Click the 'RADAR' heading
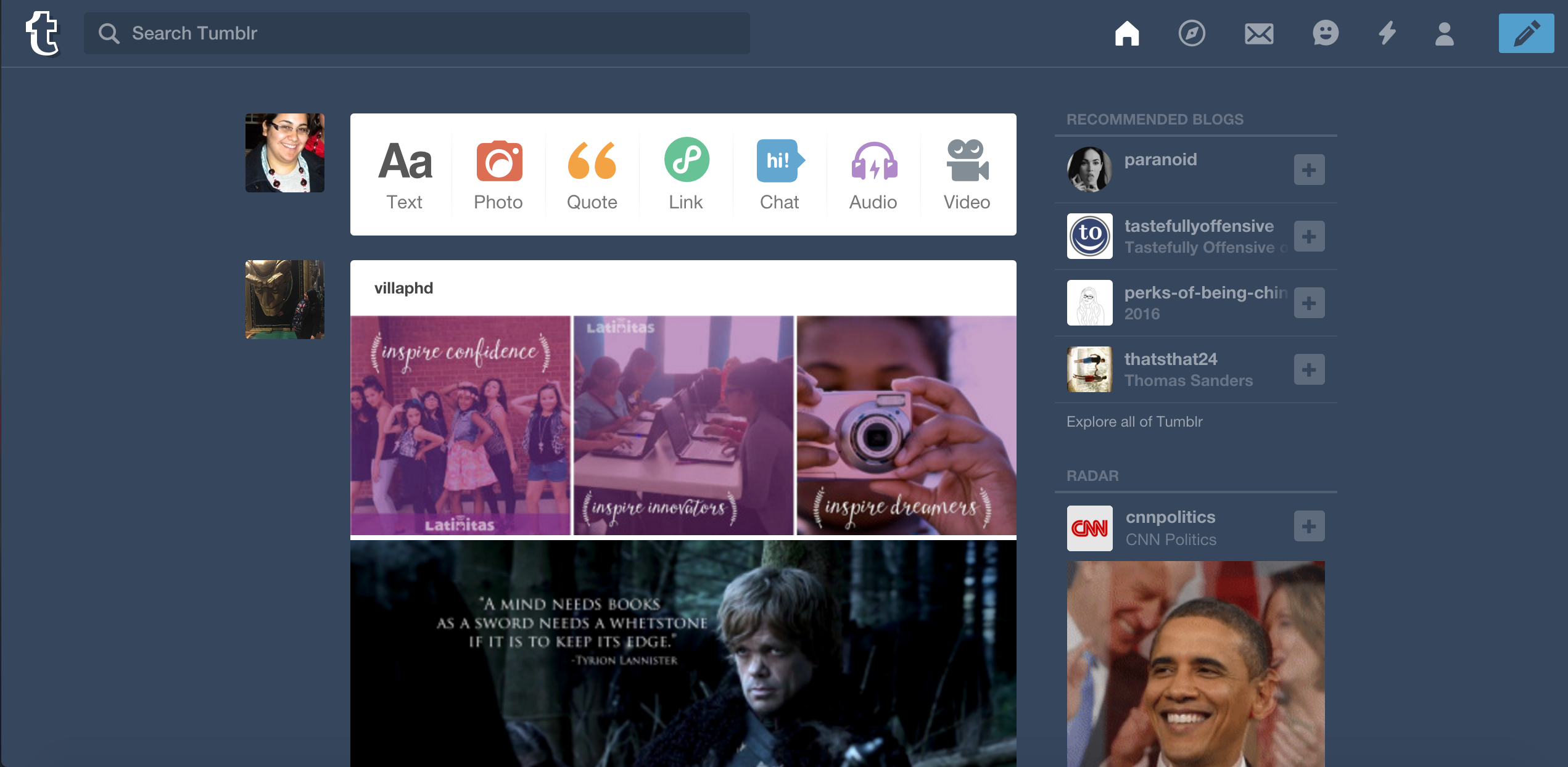 1092,475
